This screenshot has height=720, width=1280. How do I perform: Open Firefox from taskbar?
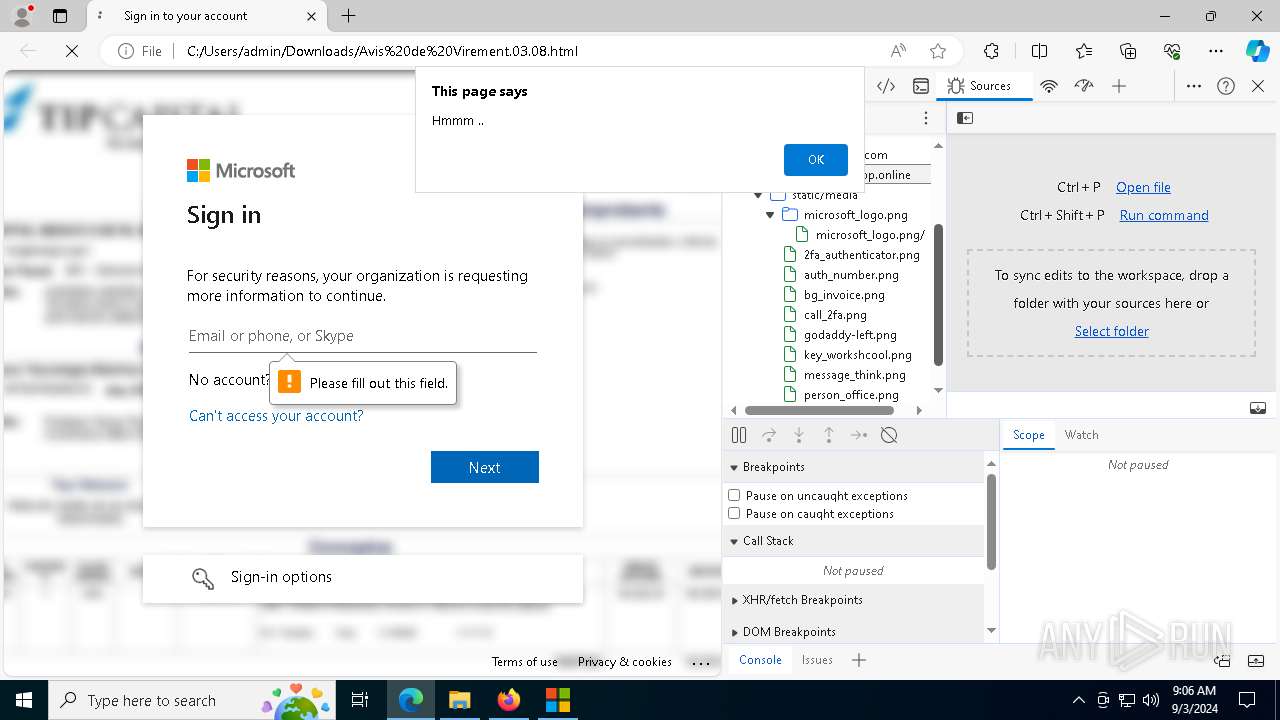(509, 700)
